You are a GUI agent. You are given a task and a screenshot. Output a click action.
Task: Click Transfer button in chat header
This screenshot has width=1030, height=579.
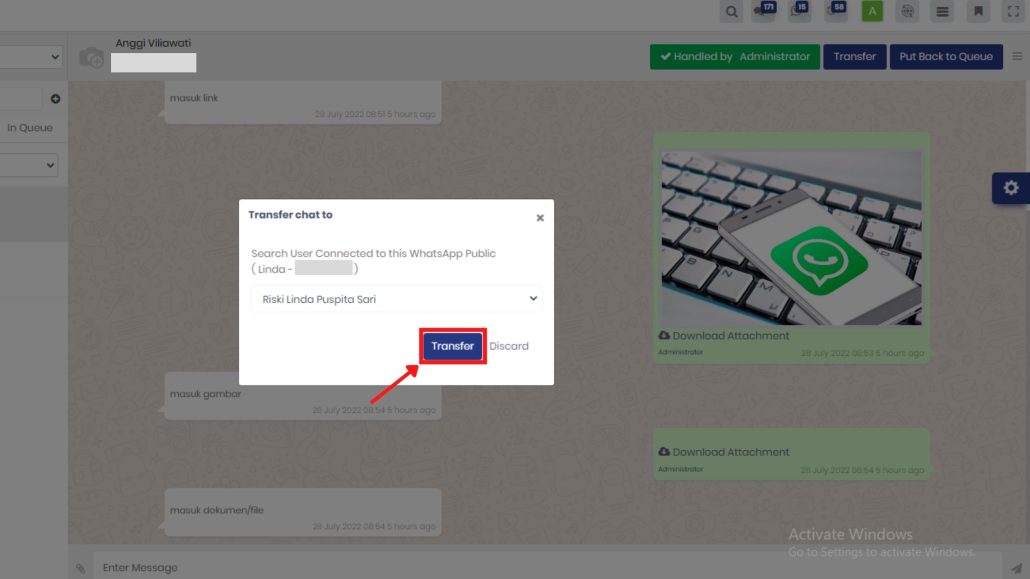(x=855, y=57)
